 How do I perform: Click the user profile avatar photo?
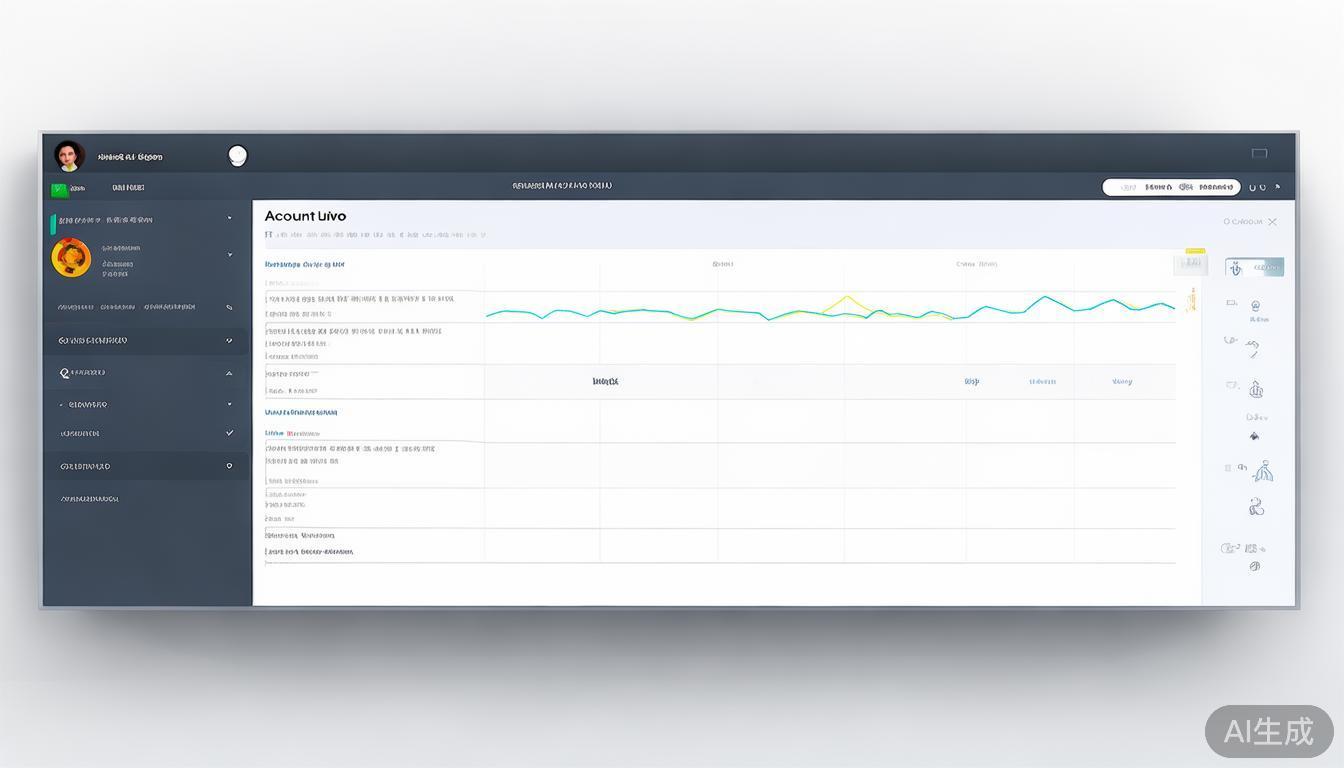[x=69, y=155]
